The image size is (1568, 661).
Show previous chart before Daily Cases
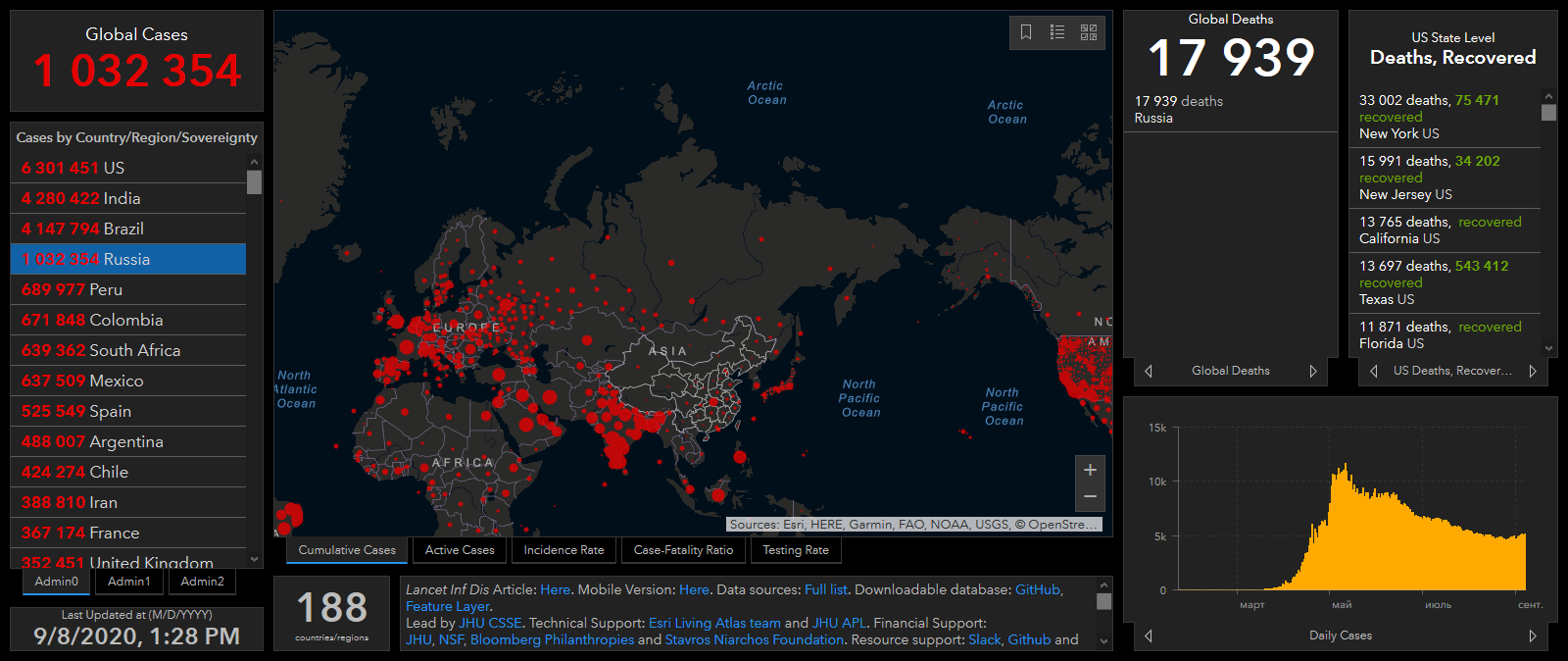[1149, 636]
